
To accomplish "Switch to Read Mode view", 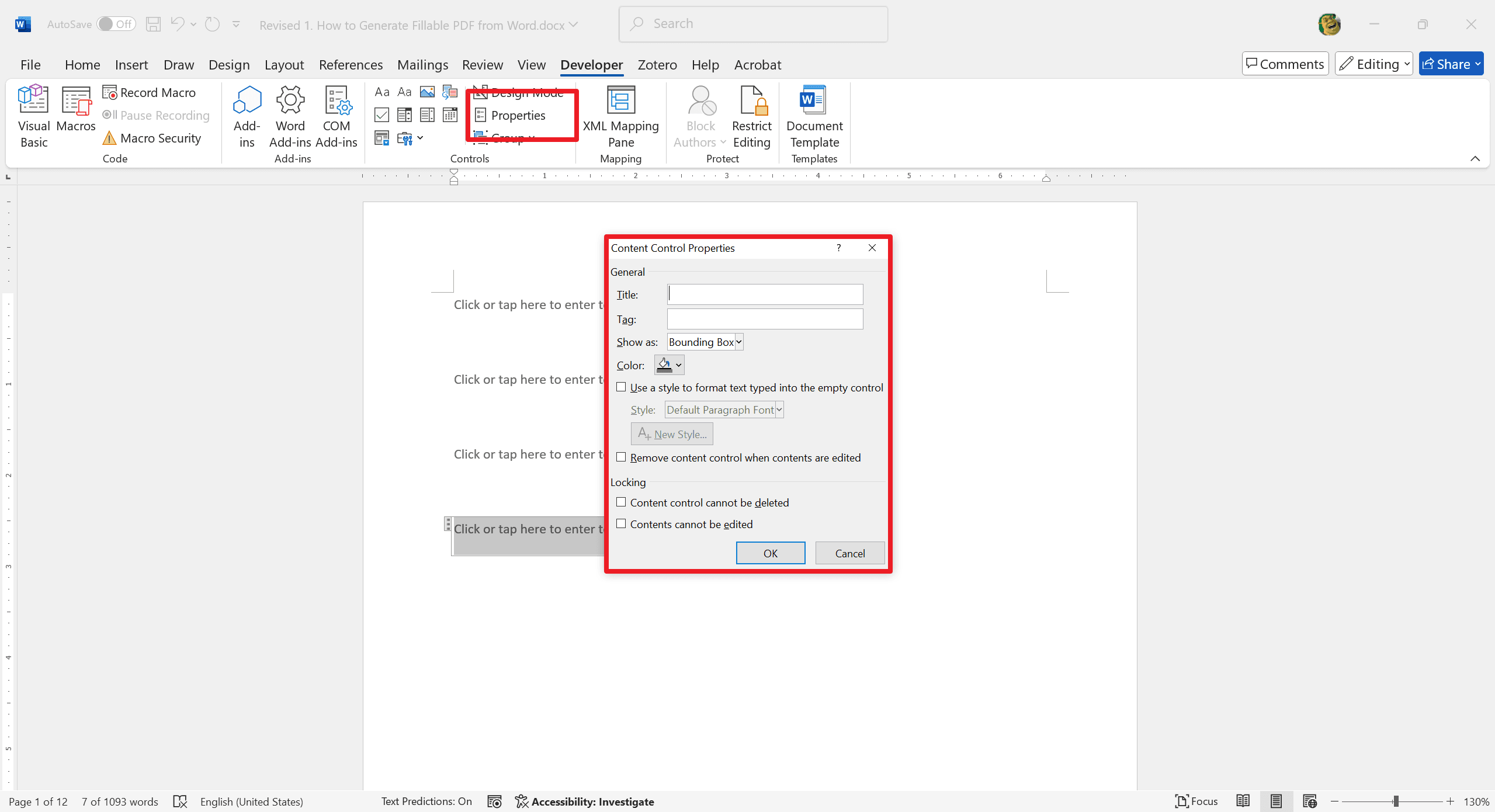I will pyautogui.click(x=1243, y=801).
